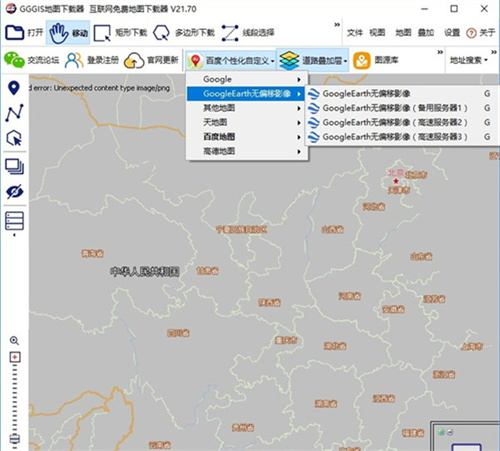Select the 多边形下载 polygon download tool
Image resolution: width=500 pixels, height=451 pixels.
pyautogui.click(x=183, y=33)
